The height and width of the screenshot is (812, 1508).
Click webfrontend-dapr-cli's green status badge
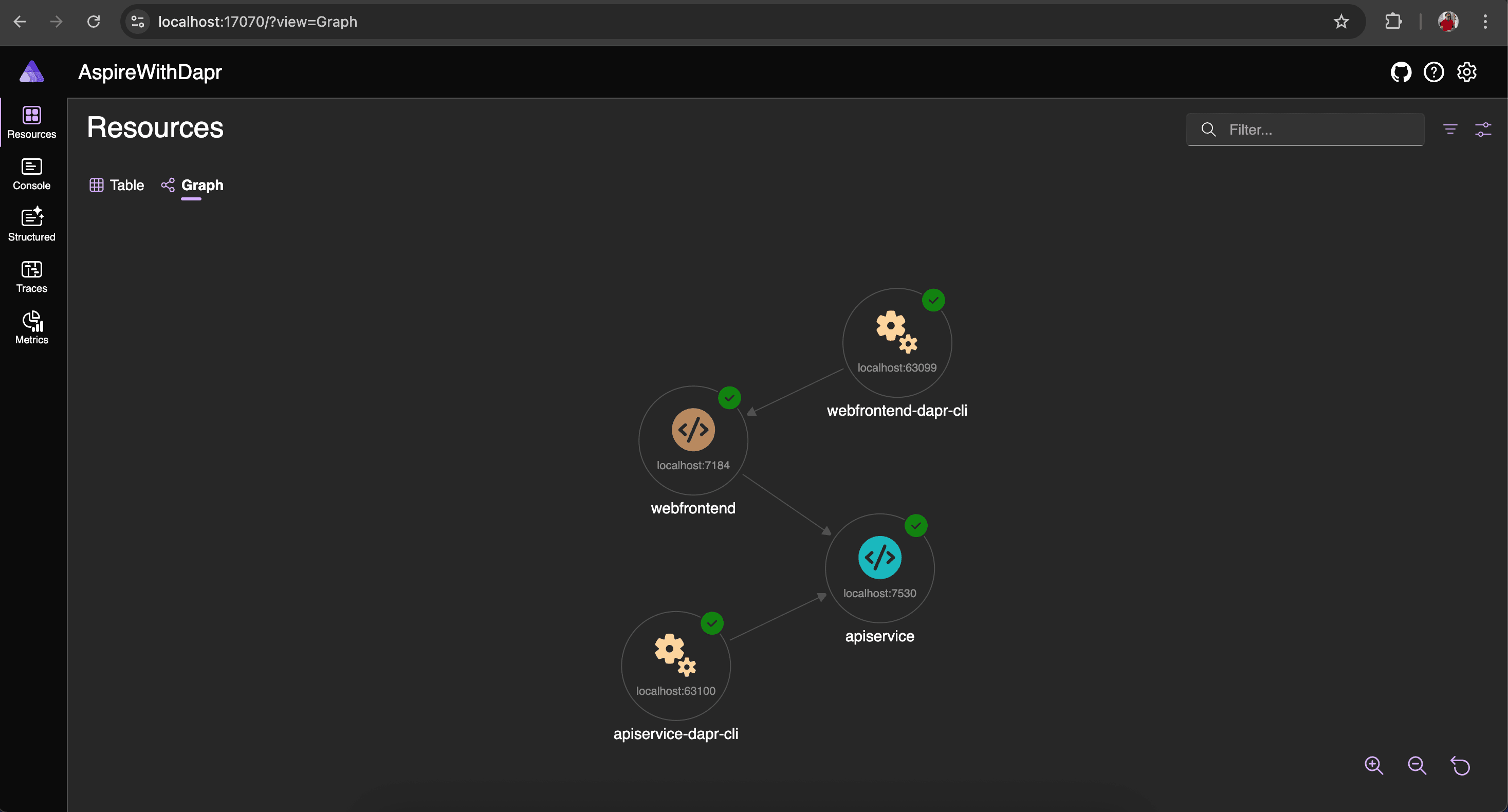point(933,300)
